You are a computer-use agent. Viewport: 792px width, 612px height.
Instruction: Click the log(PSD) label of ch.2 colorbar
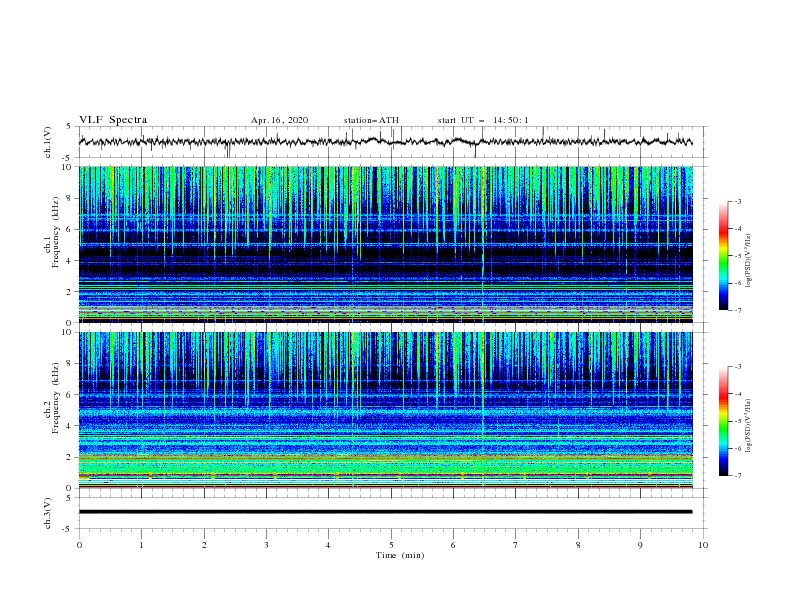[x=748, y=426]
